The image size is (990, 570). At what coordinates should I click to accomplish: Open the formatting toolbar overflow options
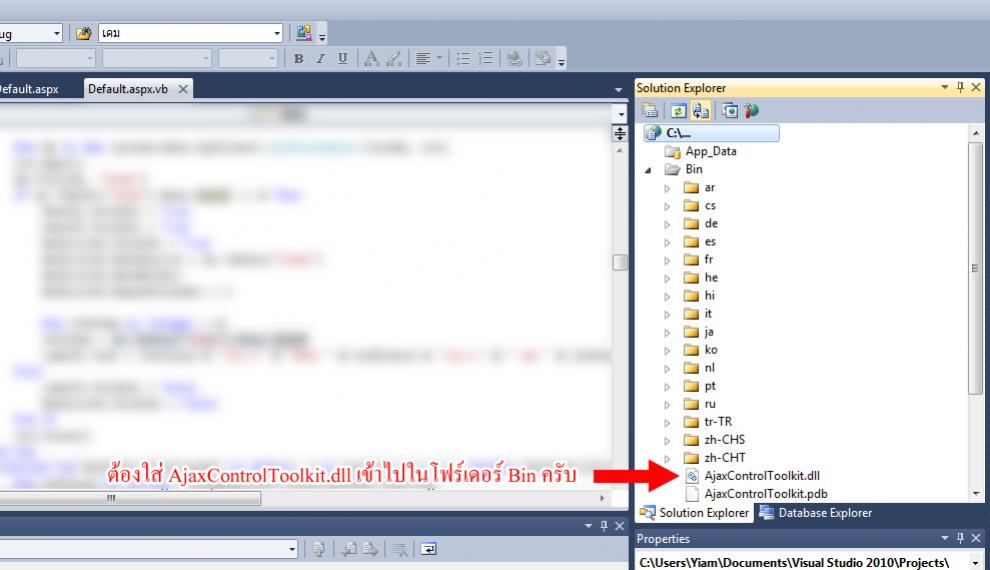coord(561,61)
